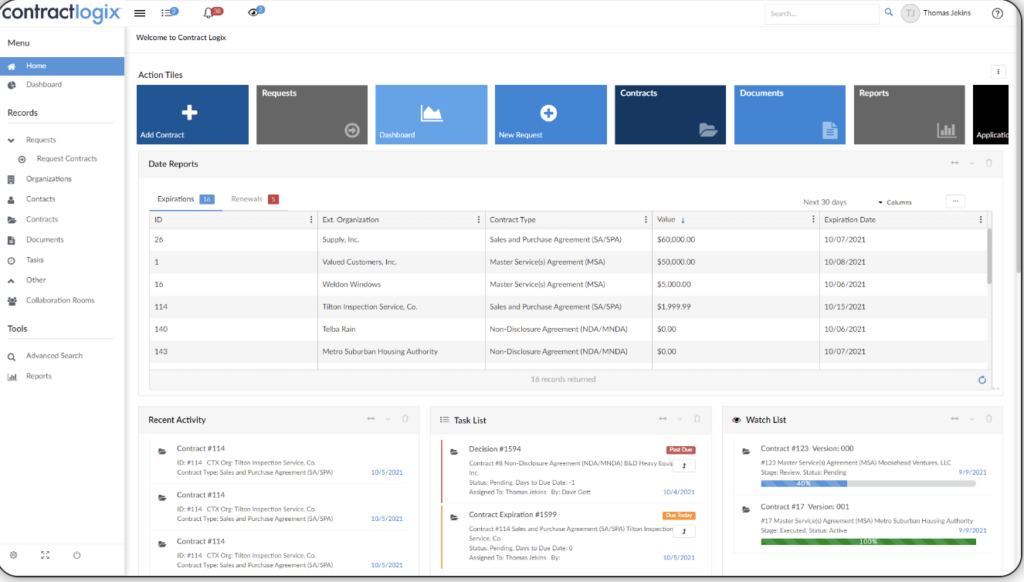The image size is (1024, 582).
Task: Click the Add Contract action tile
Action: tap(193, 114)
